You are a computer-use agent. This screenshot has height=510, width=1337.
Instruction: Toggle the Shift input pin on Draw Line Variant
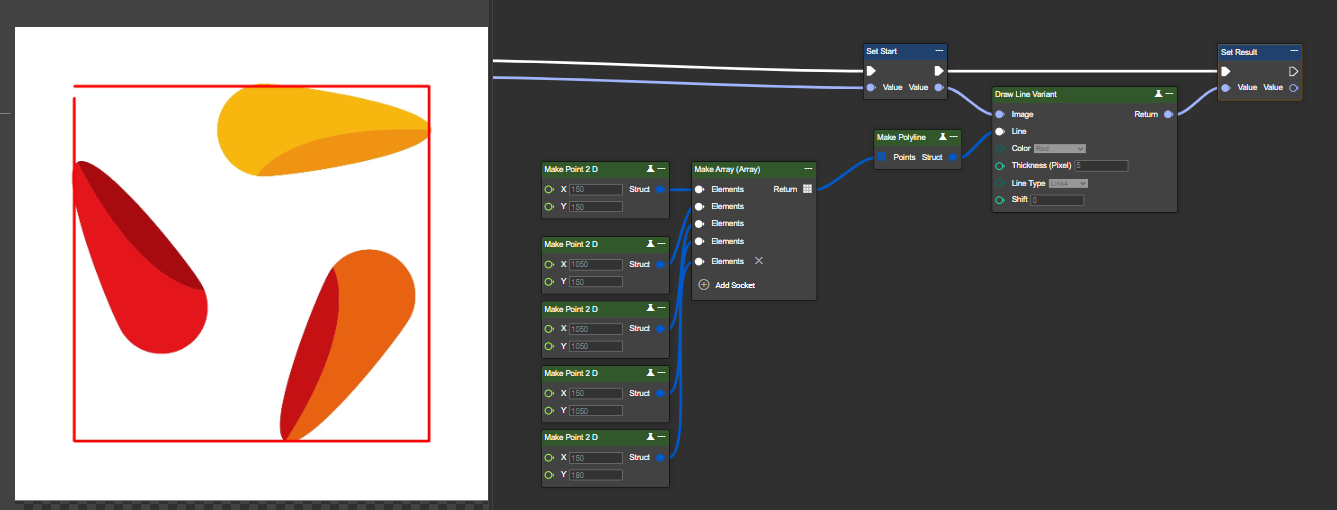coord(1000,200)
